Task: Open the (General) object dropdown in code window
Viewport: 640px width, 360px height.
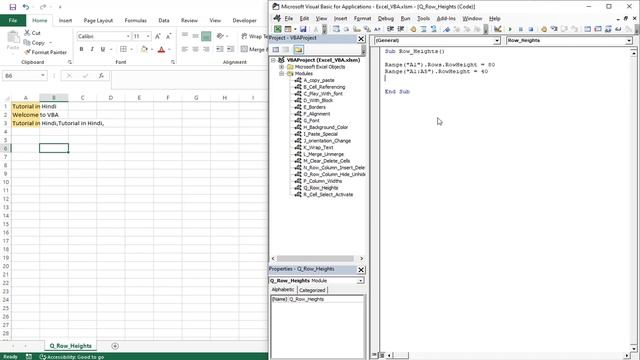Action: (497, 40)
